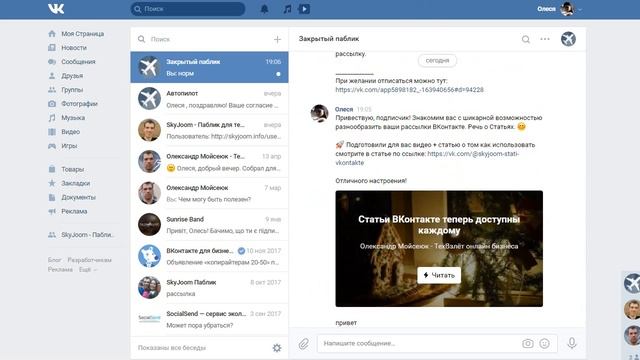Click the conversation list settings gear
Image resolution: width=640 pixels, height=360 pixels.
pyautogui.click(x=277, y=348)
